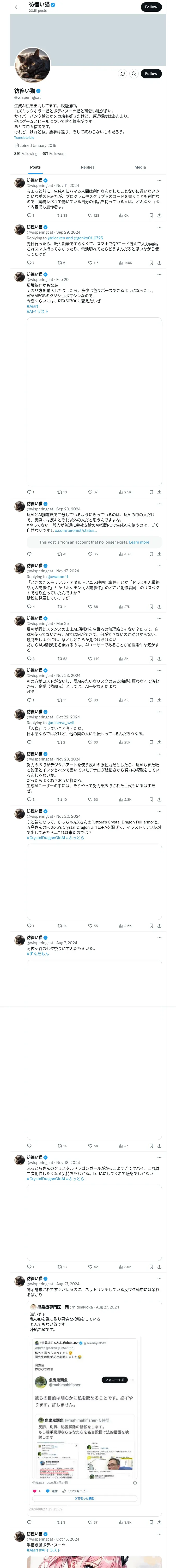
Task: Click the Translate bio link
Action: (x=24, y=137)
